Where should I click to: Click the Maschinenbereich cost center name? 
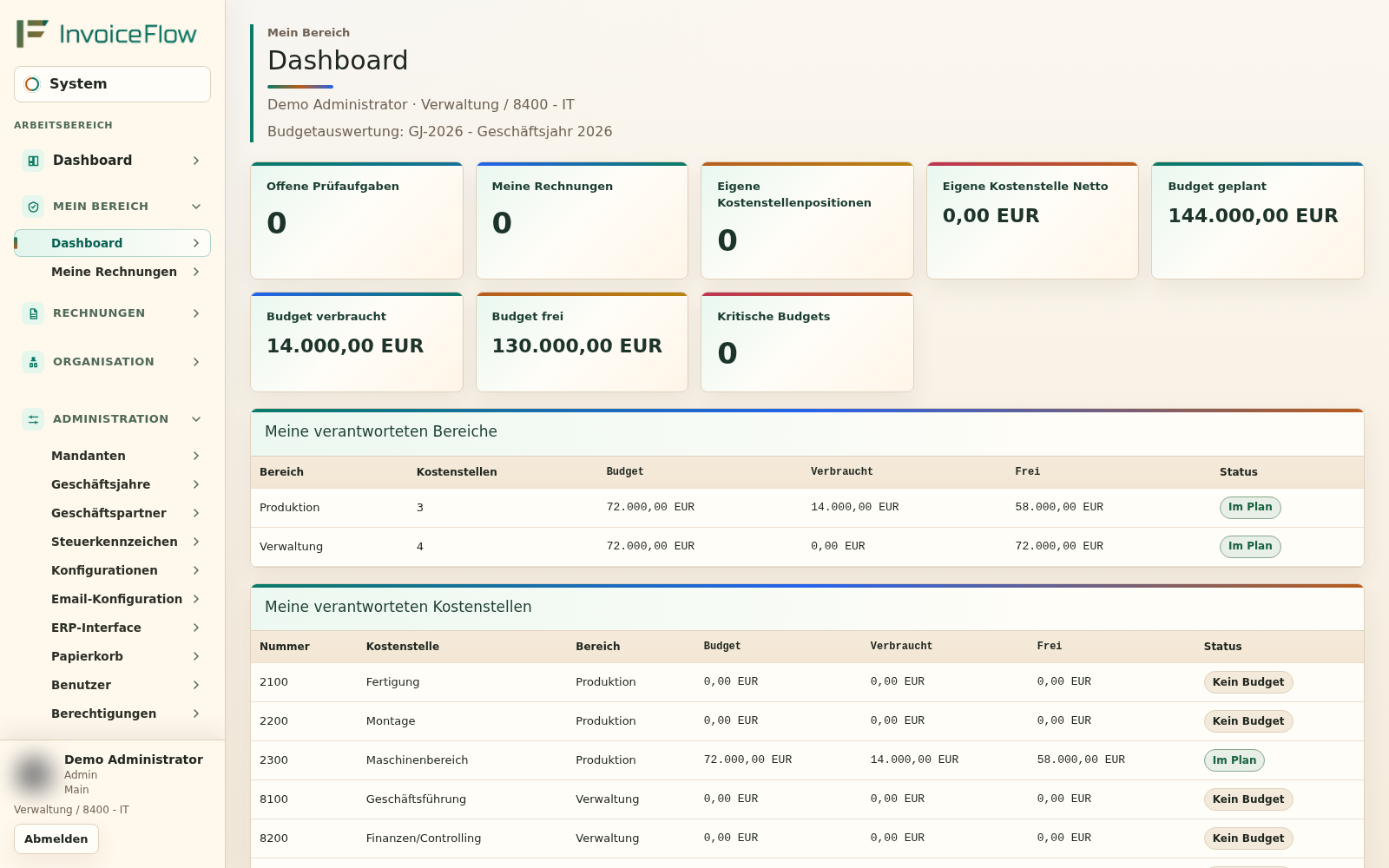pyautogui.click(x=417, y=760)
